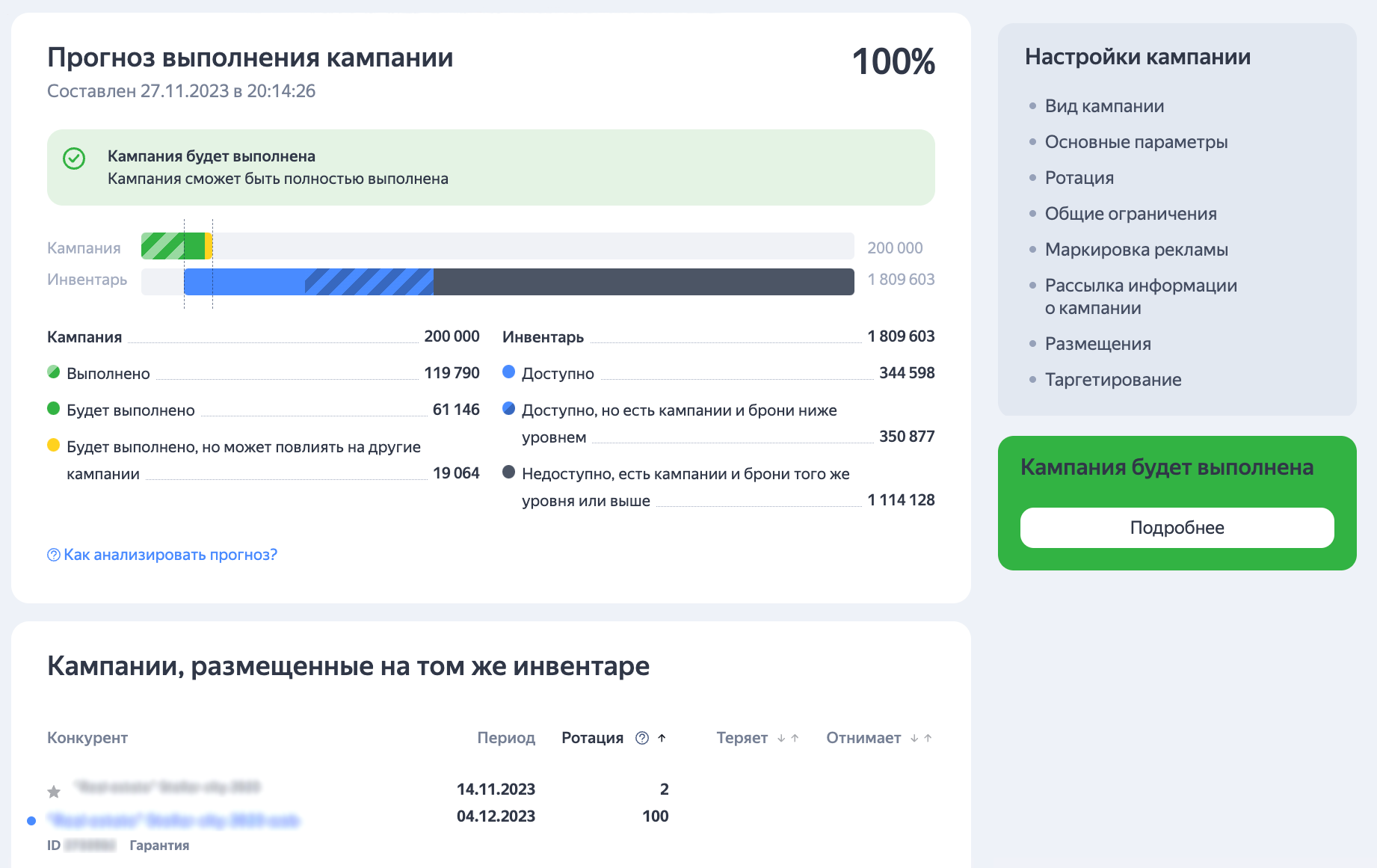This screenshot has width=1377, height=868.
Task: Click the ascending sort arrow beside Ротация
Action: 662,738
